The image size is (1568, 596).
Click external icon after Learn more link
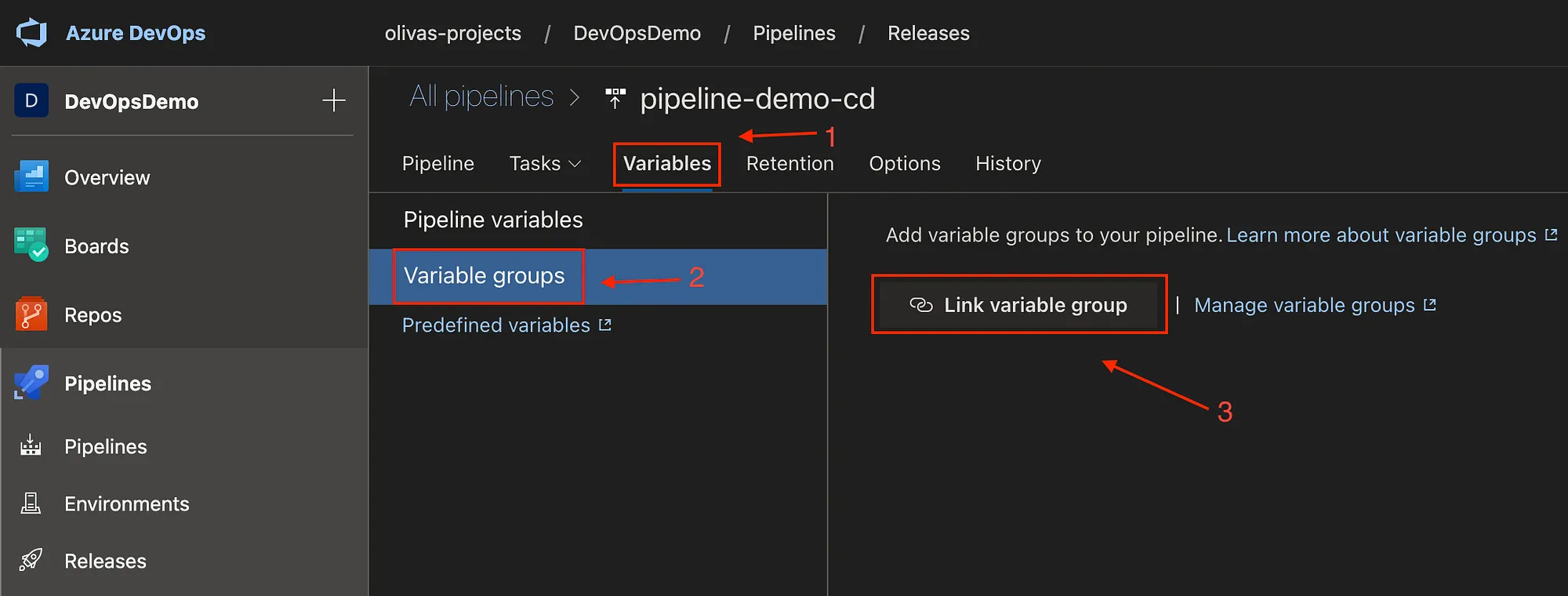point(1551,234)
